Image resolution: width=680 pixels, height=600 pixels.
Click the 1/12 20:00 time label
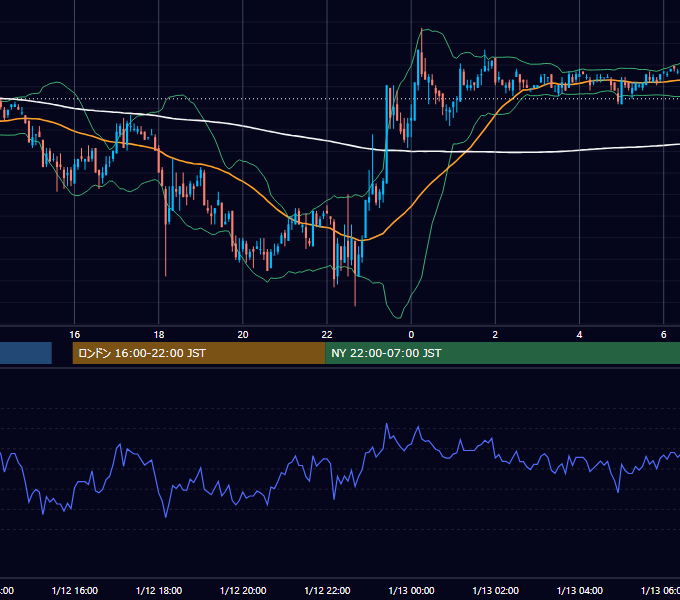click(243, 590)
